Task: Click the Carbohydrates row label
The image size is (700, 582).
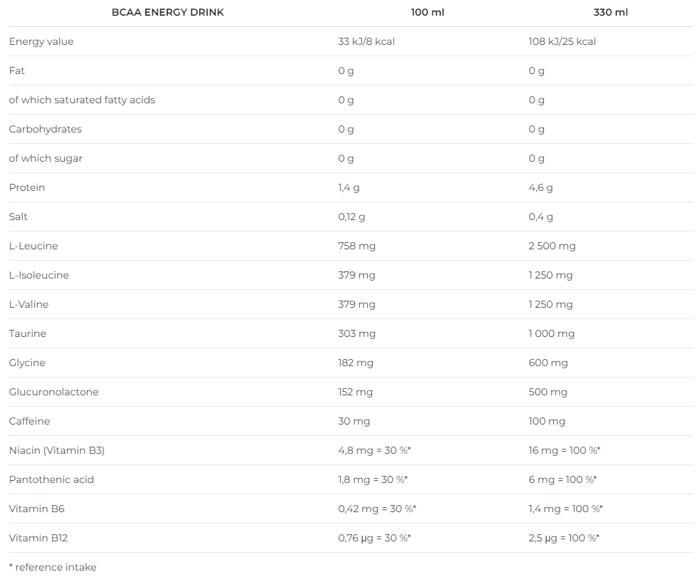Action: 45,129
